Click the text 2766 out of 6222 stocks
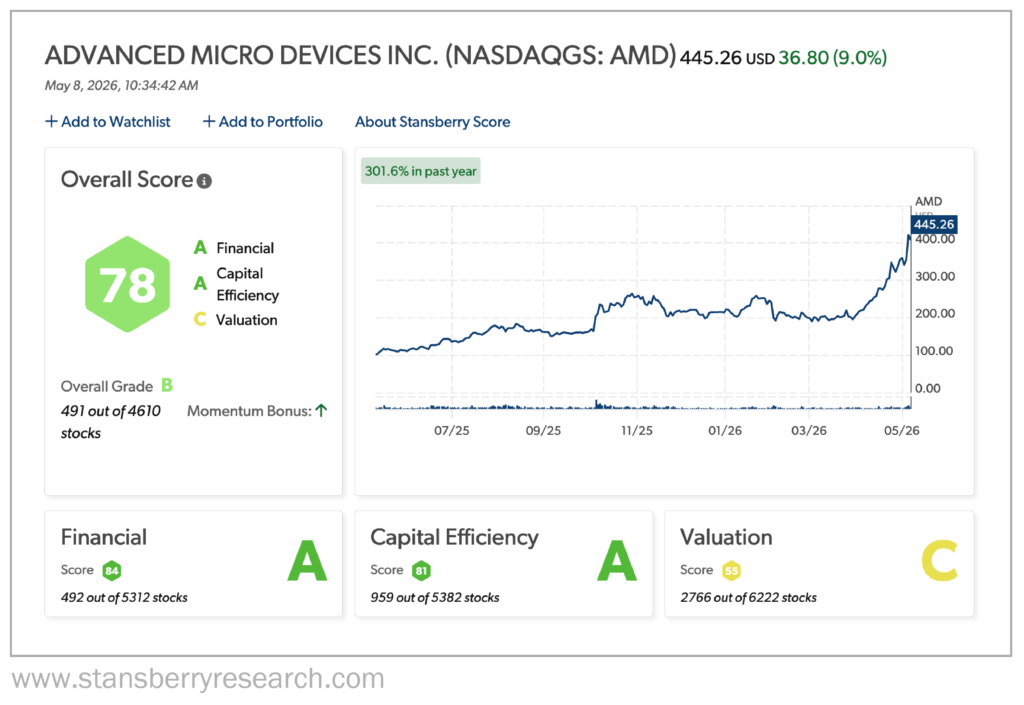Viewport: 1024px width, 705px height. (x=748, y=597)
